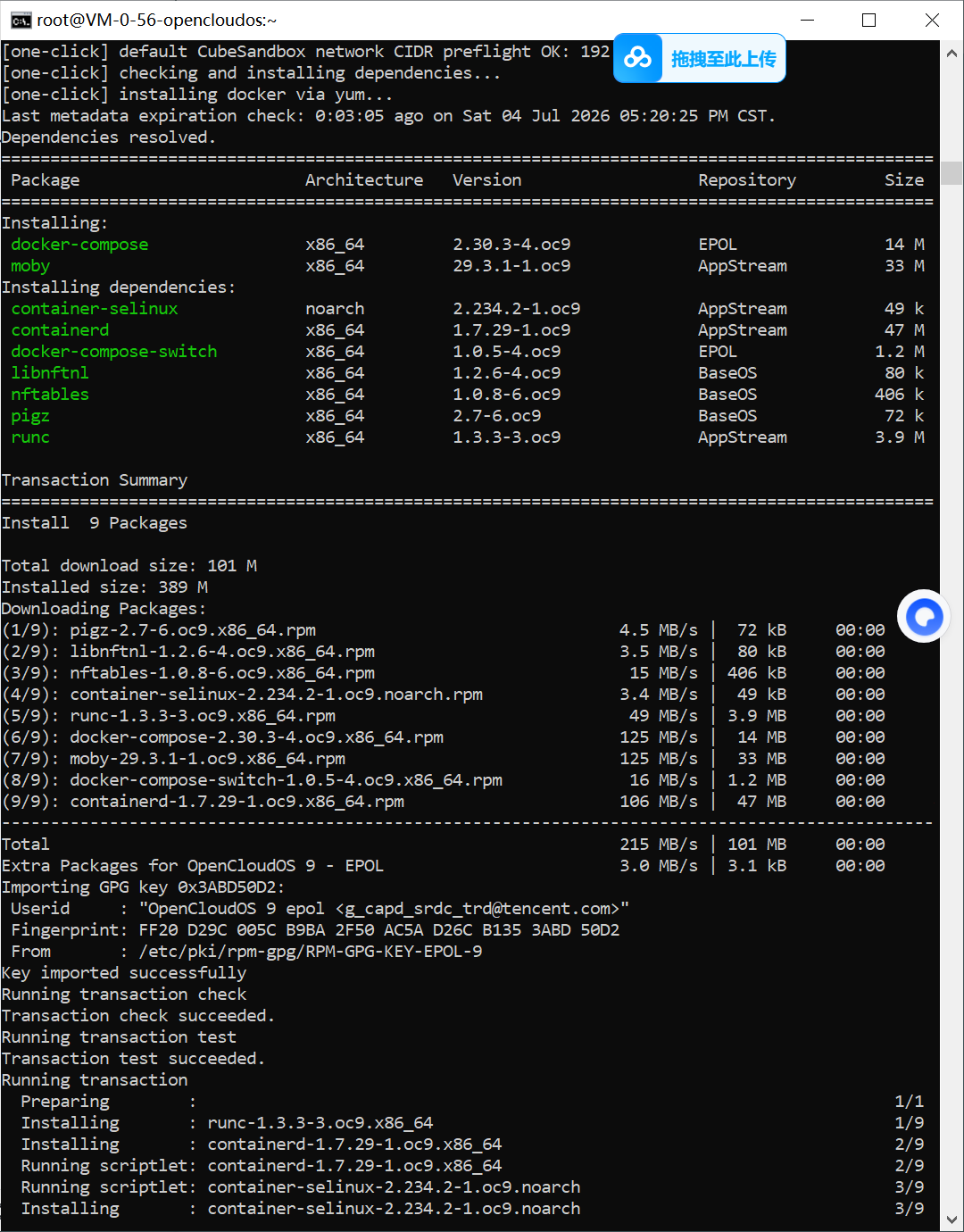964x1232 pixels.
Task: Click the nftables package name
Action: pyautogui.click(x=50, y=395)
